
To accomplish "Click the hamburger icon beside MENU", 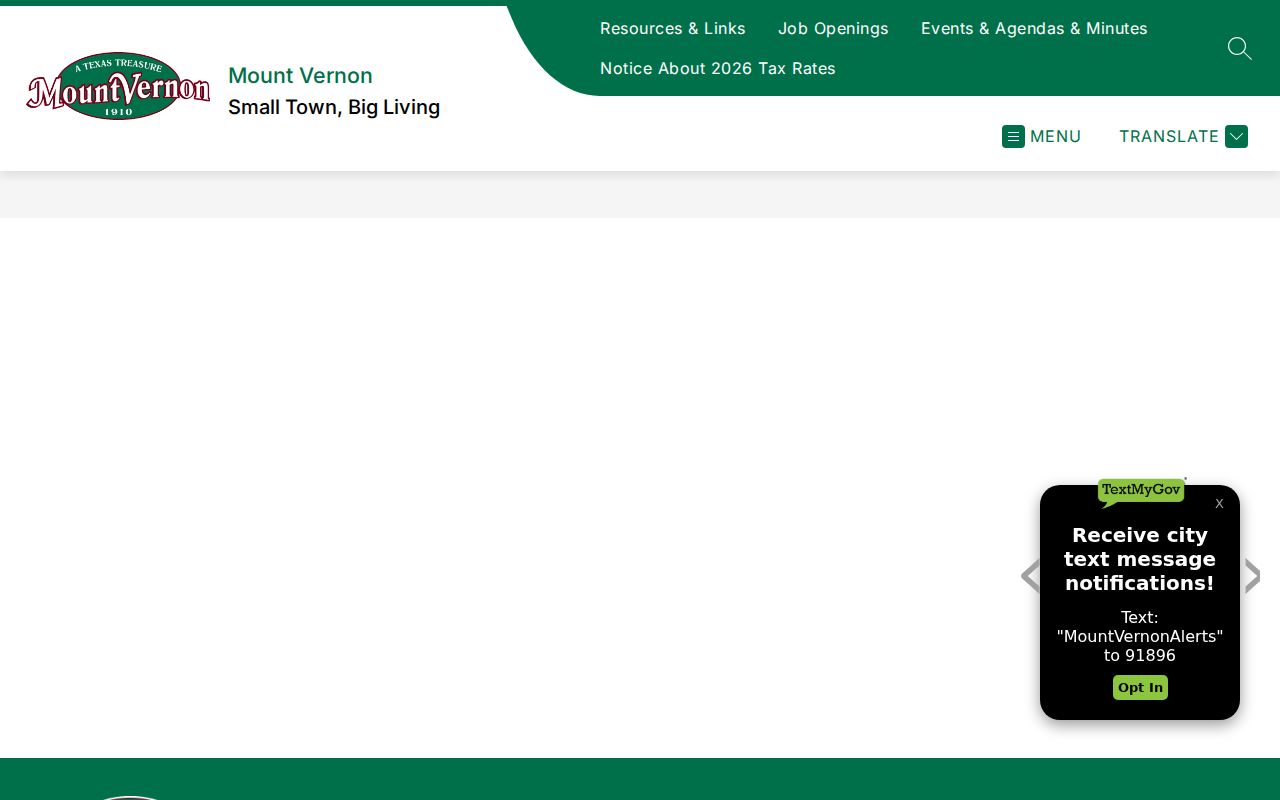I will coord(1013,136).
